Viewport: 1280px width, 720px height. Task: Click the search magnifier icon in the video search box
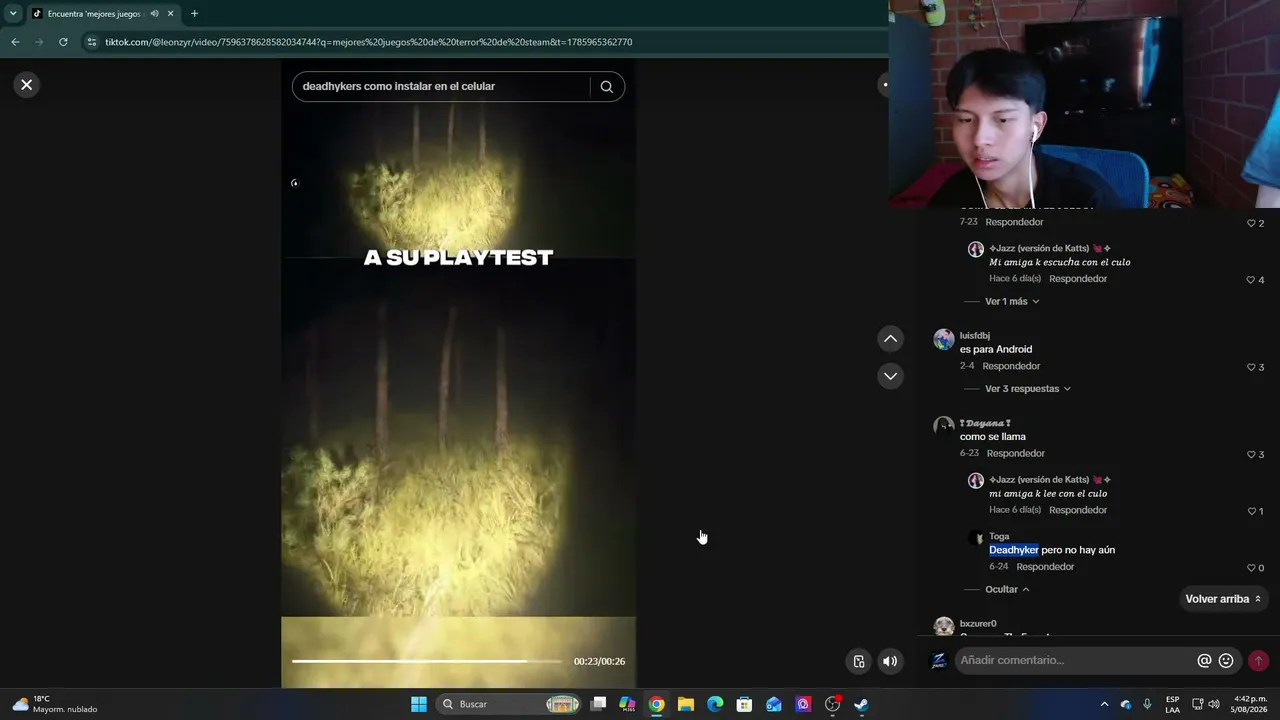tap(606, 86)
